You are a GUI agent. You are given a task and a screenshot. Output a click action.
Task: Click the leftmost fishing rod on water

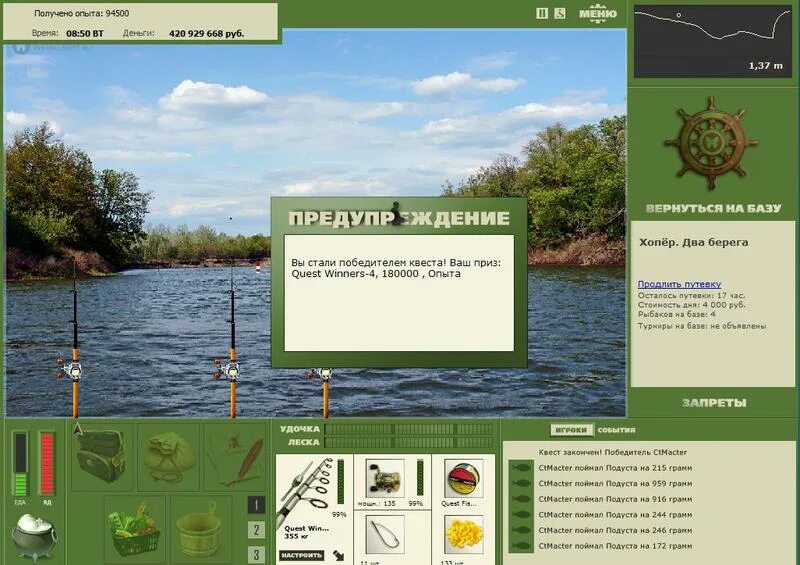pyautogui.click(x=74, y=337)
